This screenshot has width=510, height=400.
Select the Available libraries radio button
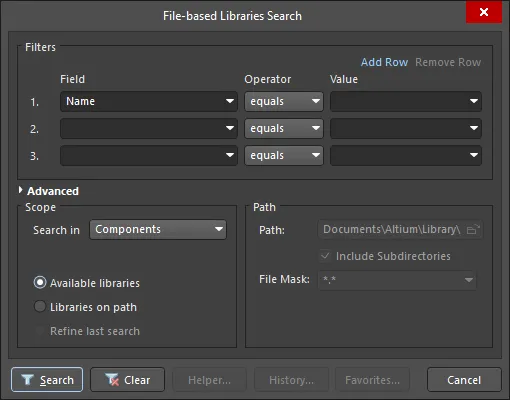(40, 283)
